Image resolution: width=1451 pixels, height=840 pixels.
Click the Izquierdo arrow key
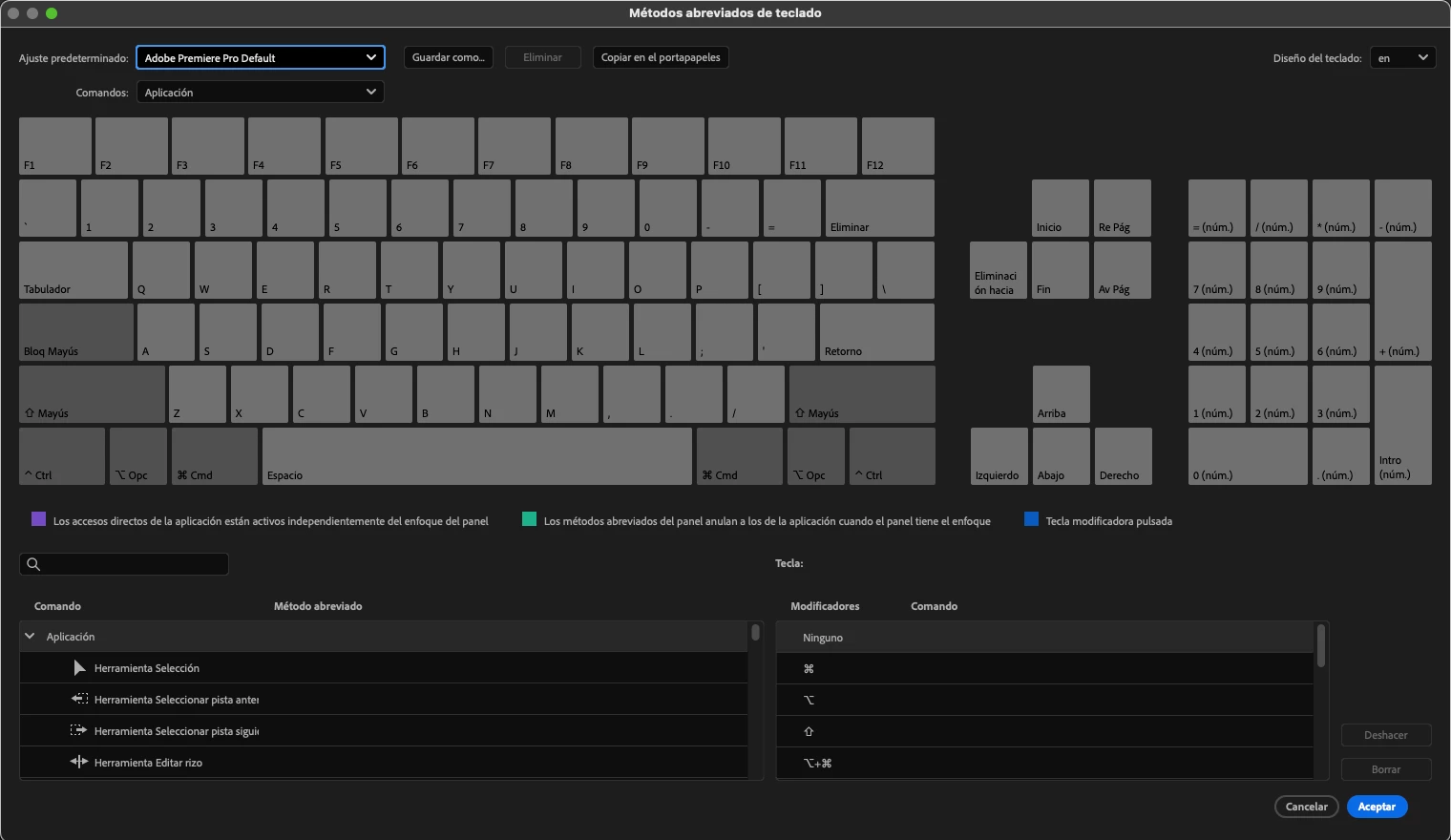point(999,456)
